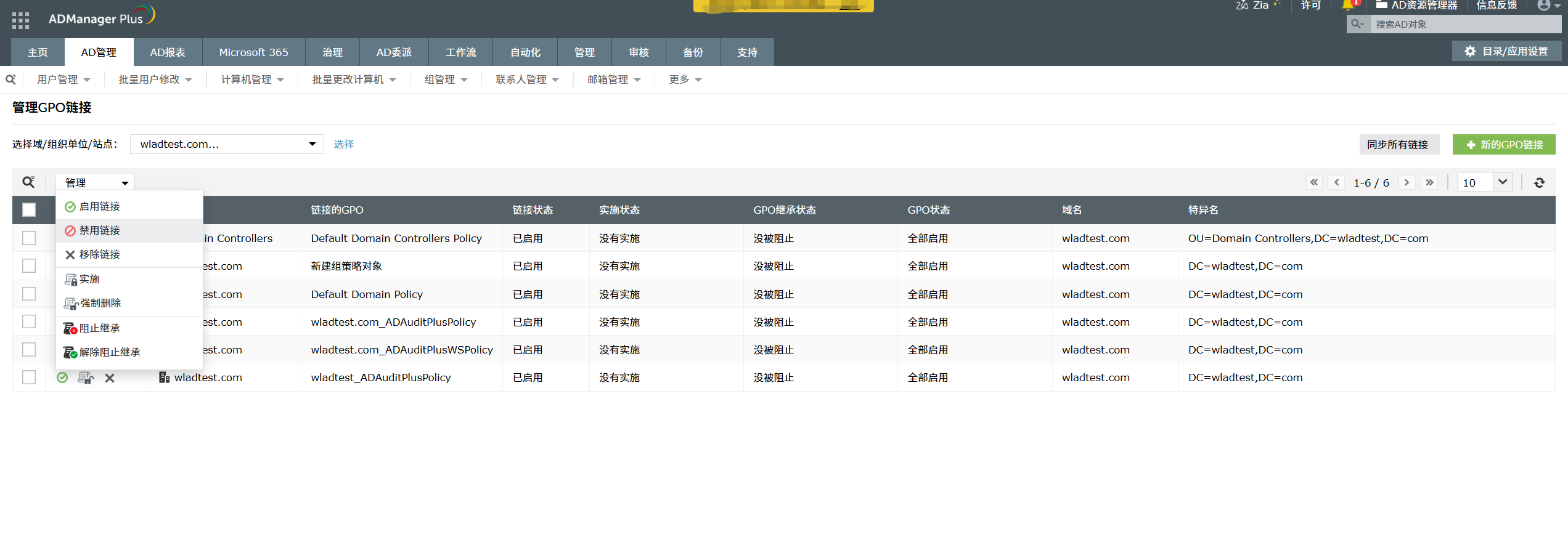Toggle the select-all checkbox in header
This screenshot has width=1568, height=545.
tap(29, 210)
